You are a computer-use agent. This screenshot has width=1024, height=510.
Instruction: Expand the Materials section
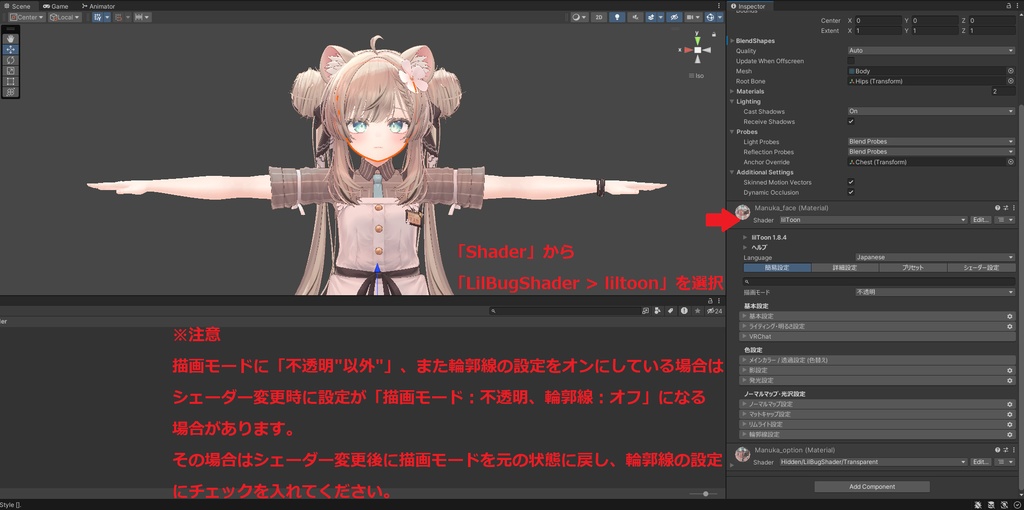[732, 91]
